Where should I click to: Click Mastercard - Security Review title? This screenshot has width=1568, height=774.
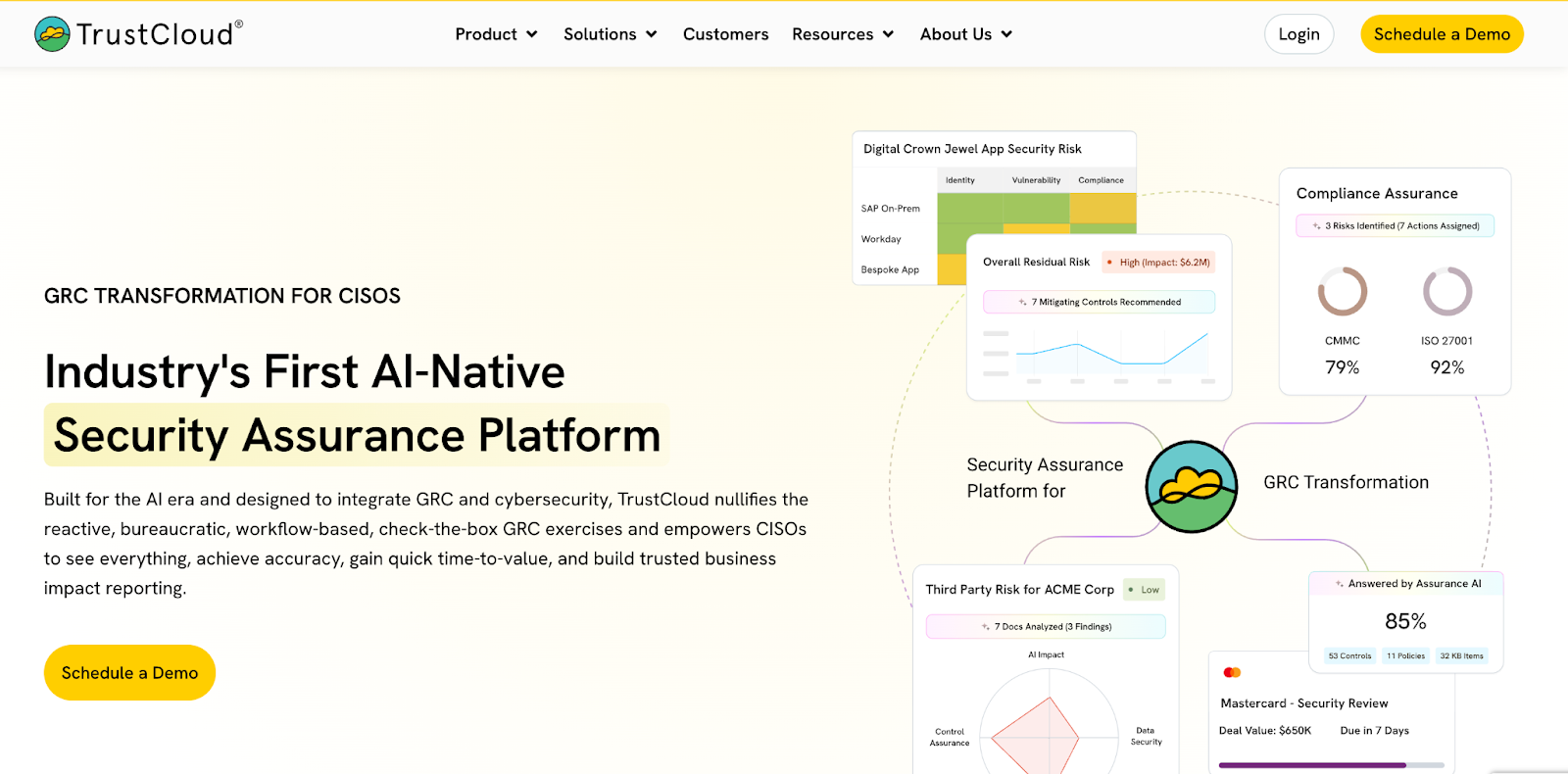click(x=1303, y=703)
